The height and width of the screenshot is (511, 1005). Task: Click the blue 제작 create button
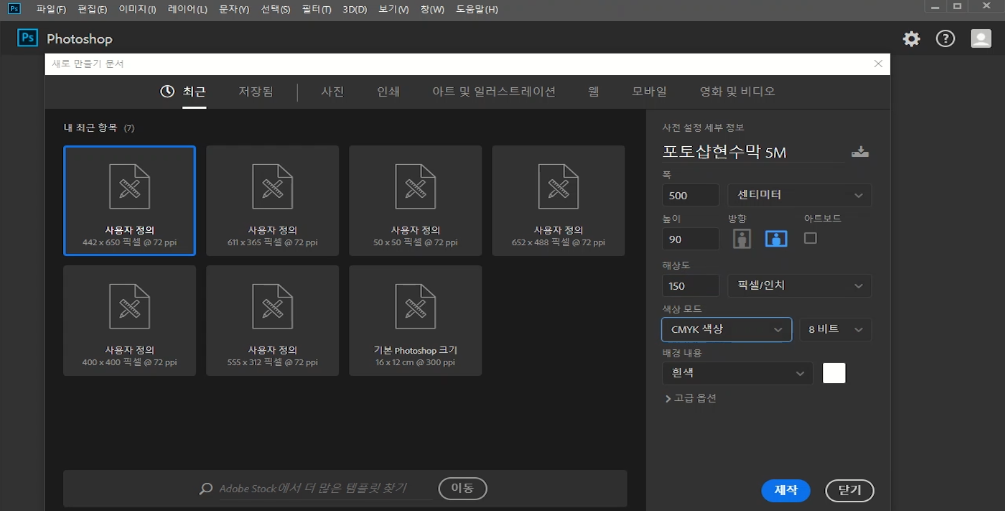[786, 490]
